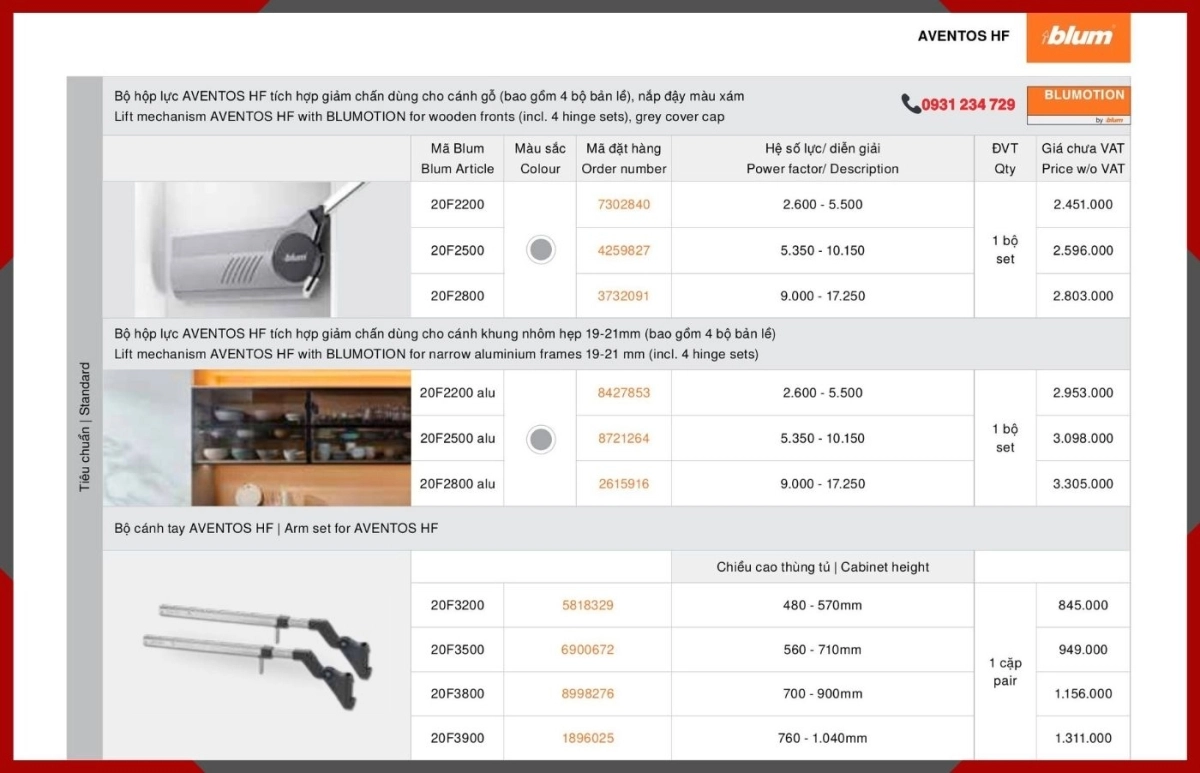Screen dimensions: 1200x773
Task: Click the AVENTOS HF title beside the logo
Action: click(x=963, y=36)
